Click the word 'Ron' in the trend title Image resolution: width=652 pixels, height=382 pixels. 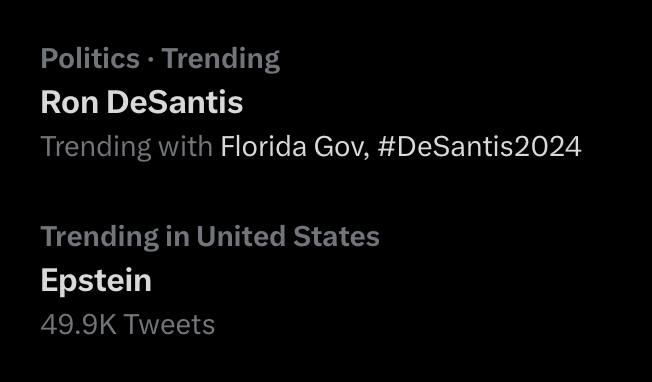[x=69, y=102]
